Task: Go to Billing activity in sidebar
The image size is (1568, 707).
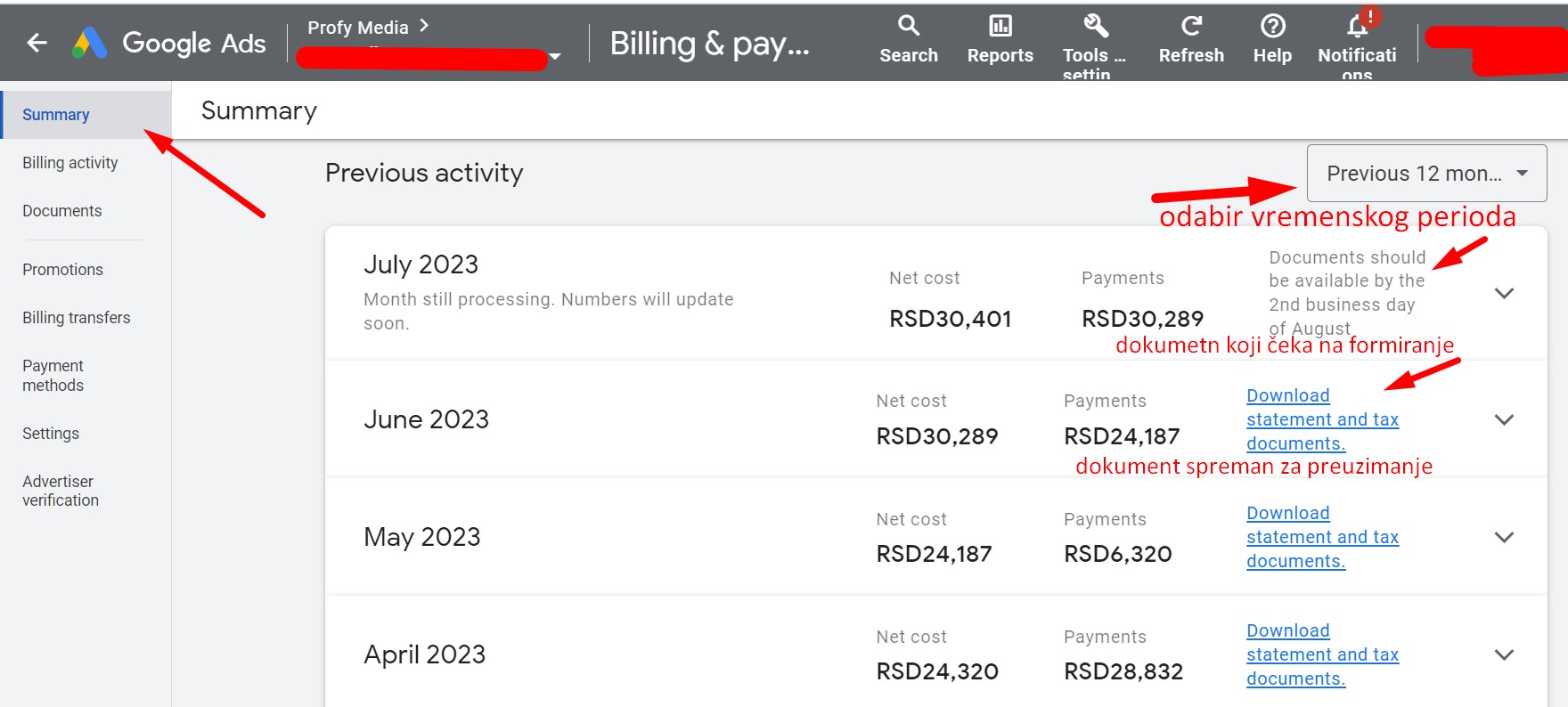Action: tap(69, 163)
